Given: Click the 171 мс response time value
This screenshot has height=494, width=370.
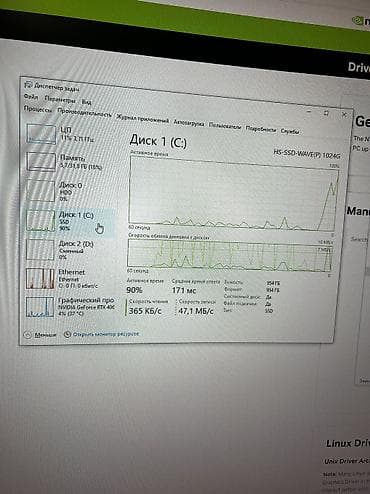Looking at the screenshot, I should click(x=184, y=291).
